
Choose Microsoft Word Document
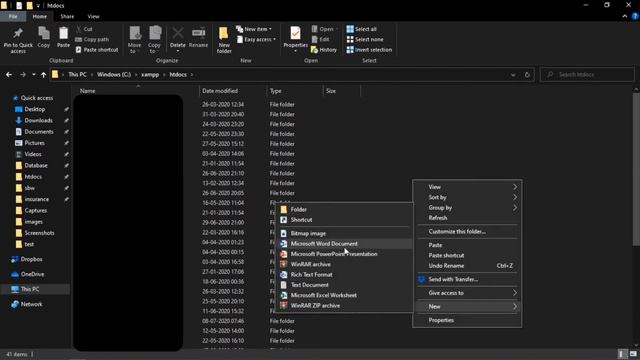pyautogui.click(x=344, y=244)
